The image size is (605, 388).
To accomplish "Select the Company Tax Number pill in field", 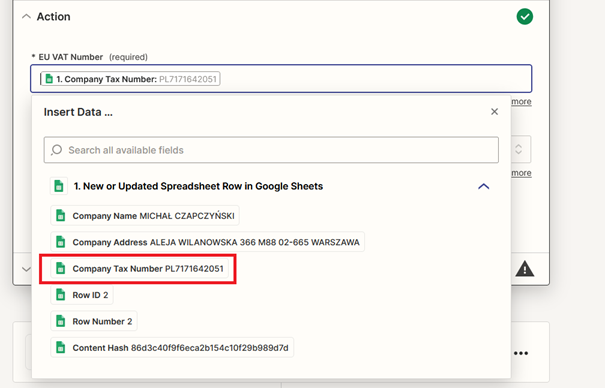I will 130,79.
